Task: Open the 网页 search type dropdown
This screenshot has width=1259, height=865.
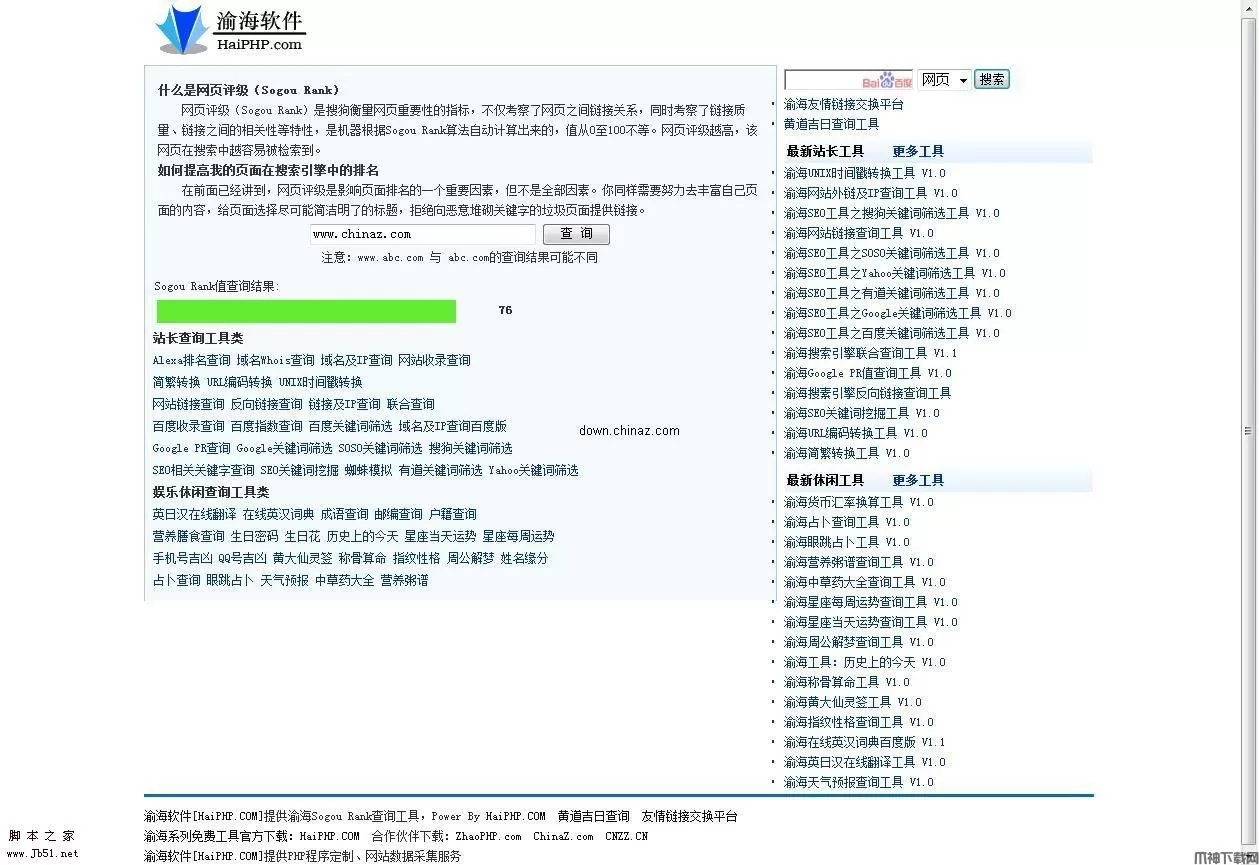Action: (x=943, y=80)
